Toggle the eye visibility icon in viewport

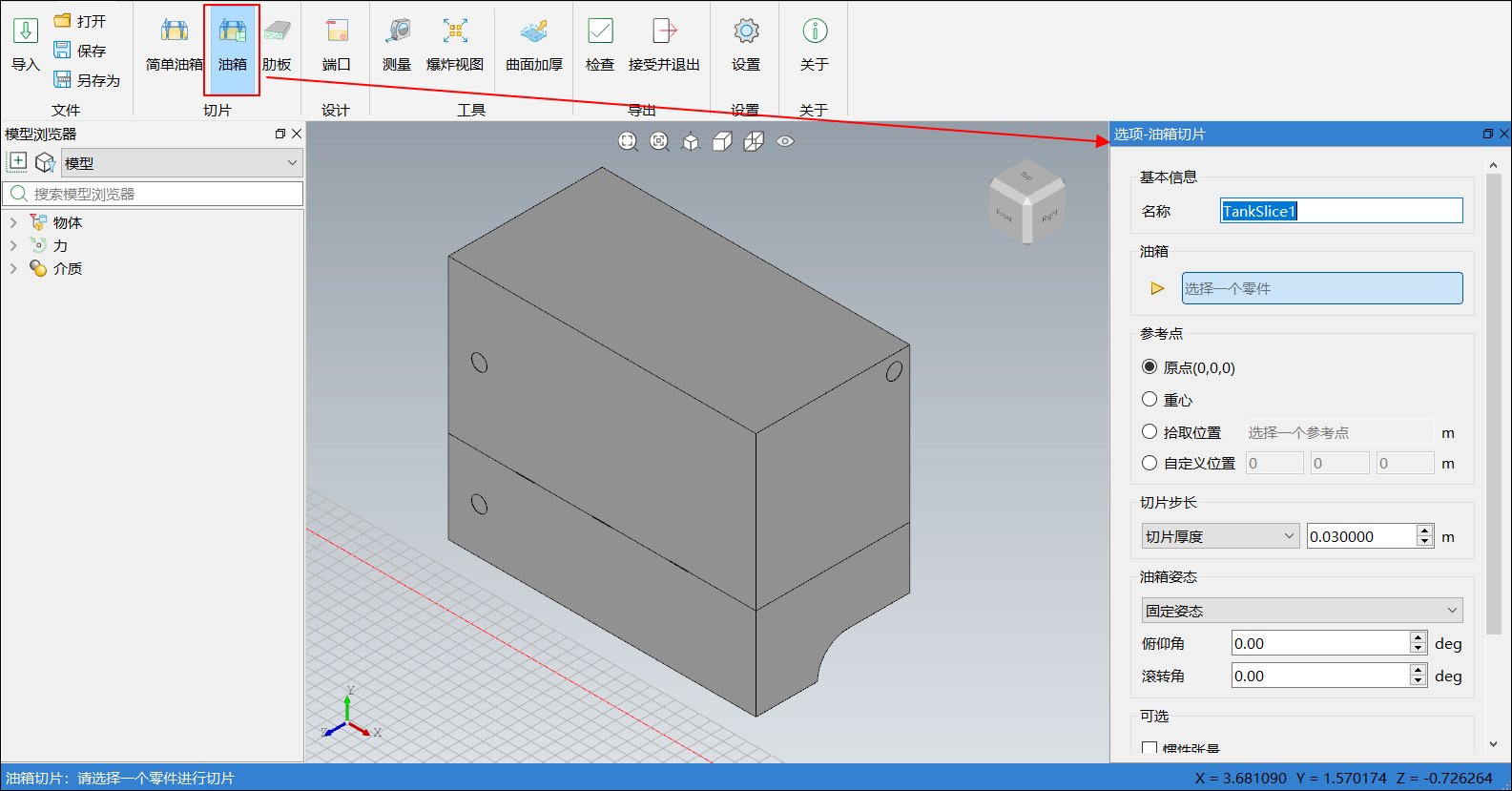pos(785,141)
